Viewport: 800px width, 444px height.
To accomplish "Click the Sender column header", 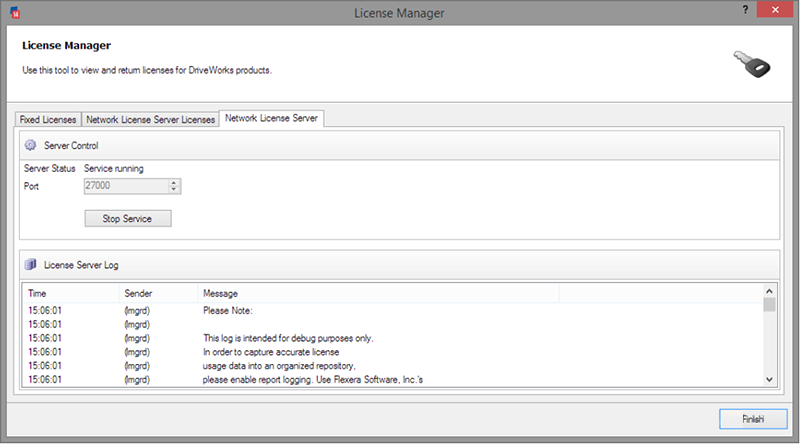I will (x=158, y=294).
